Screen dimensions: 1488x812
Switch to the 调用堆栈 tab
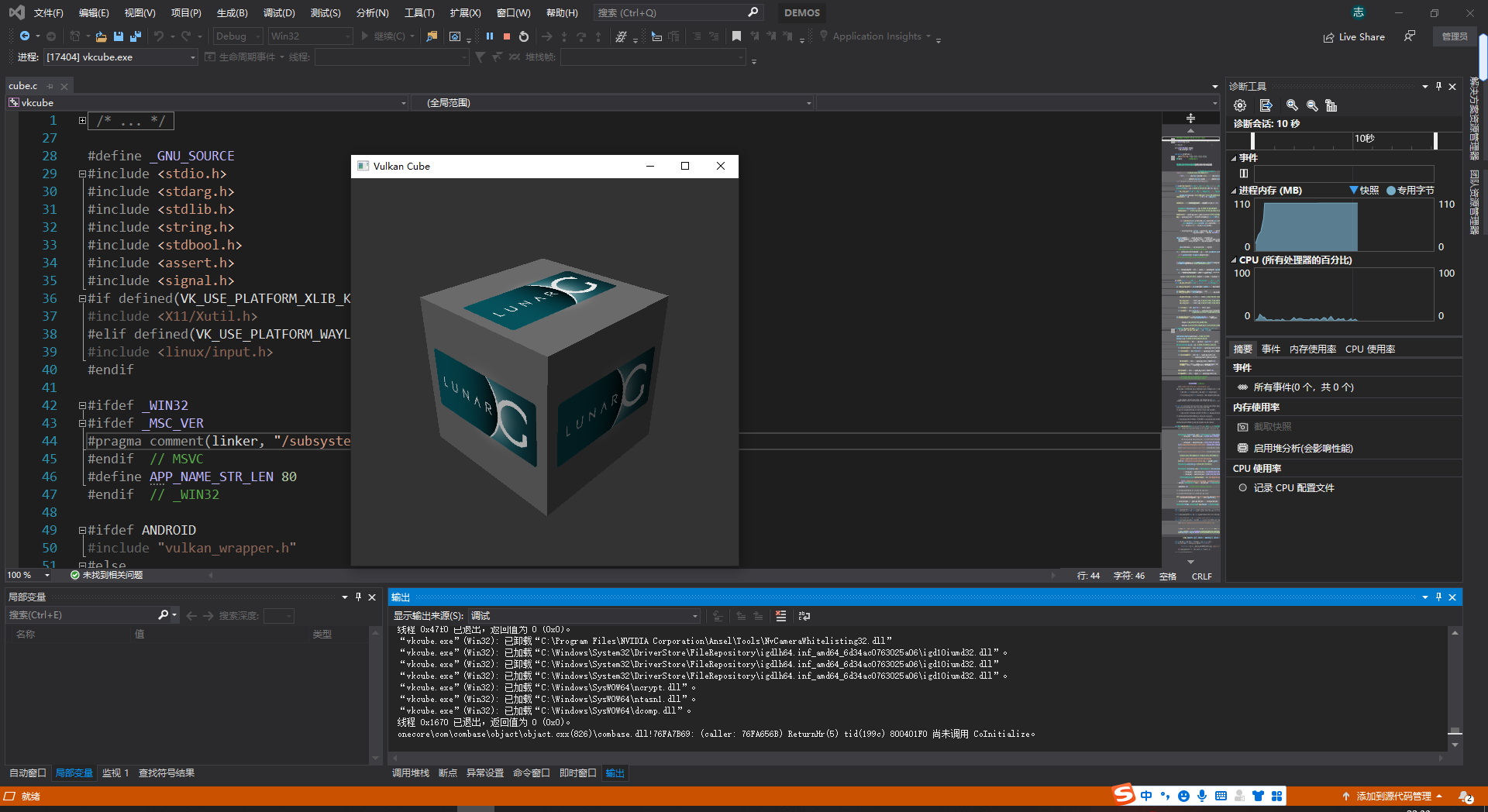click(411, 773)
